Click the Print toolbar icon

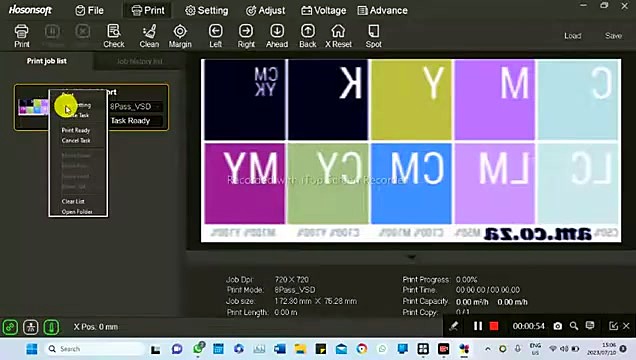(x=21, y=36)
